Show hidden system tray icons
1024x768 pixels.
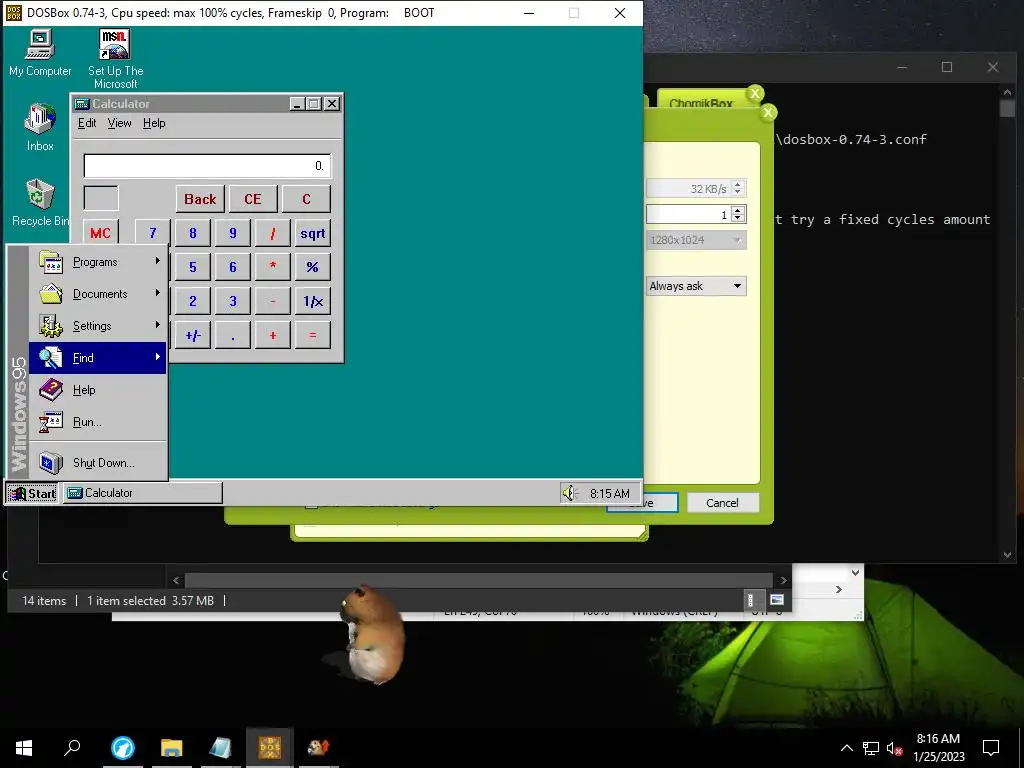[x=846, y=748]
